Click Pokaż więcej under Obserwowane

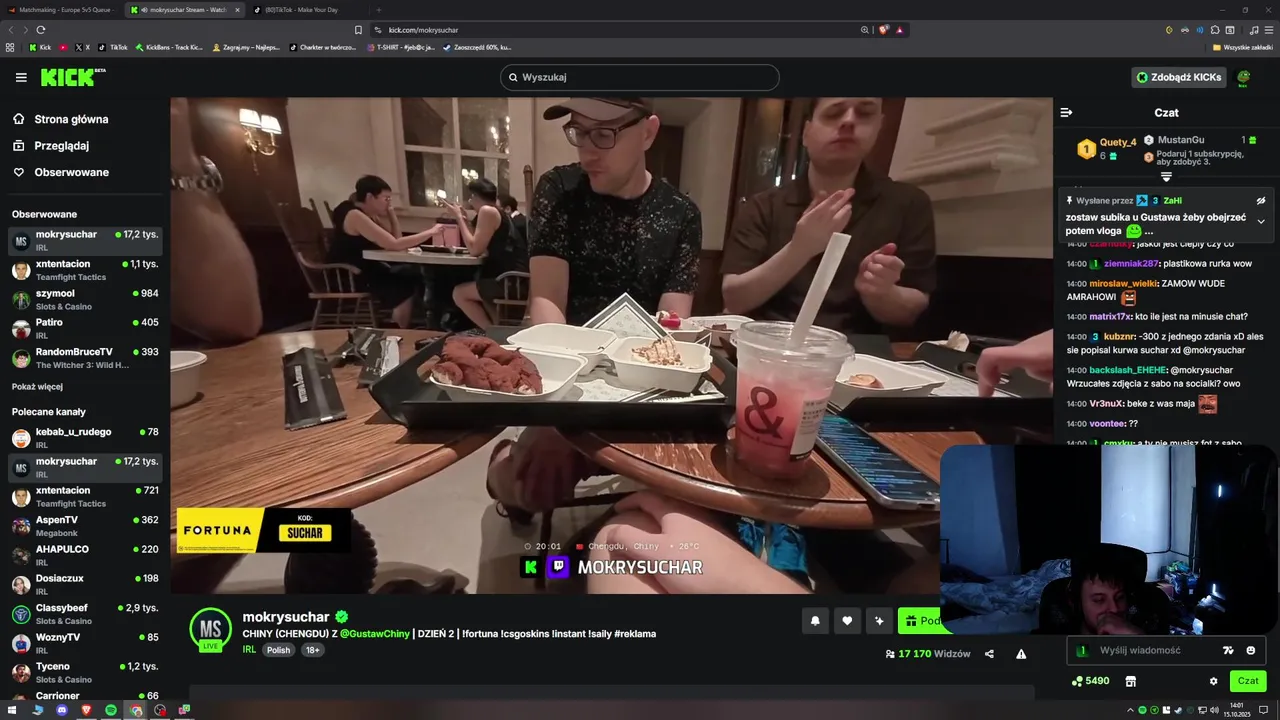pyautogui.click(x=37, y=387)
